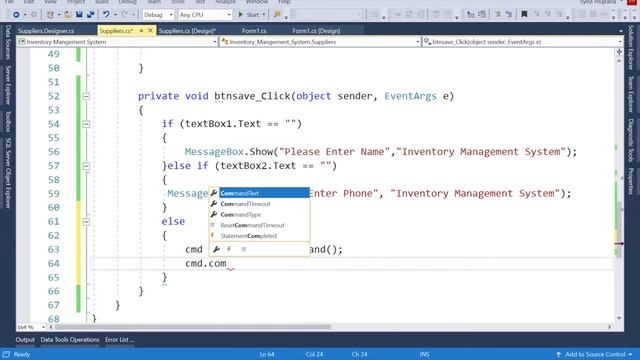
Task: Open the Properties side panel
Action: pyautogui.click(x=631, y=181)
